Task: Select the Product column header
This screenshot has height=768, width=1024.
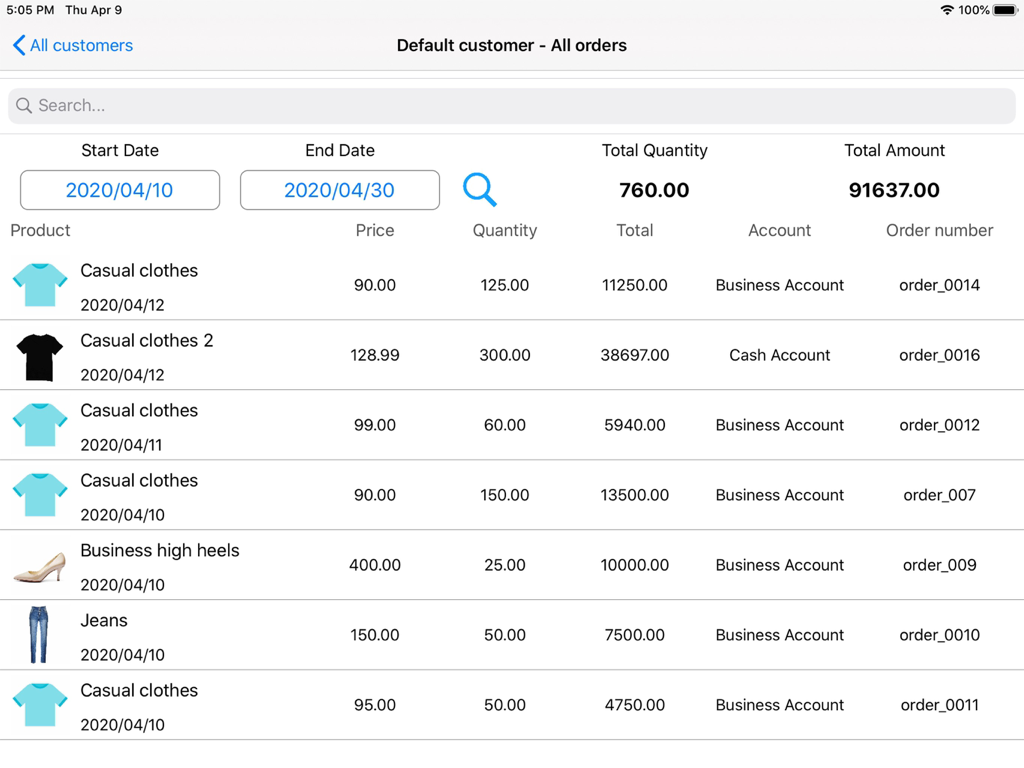Action: tap(40, 230)
